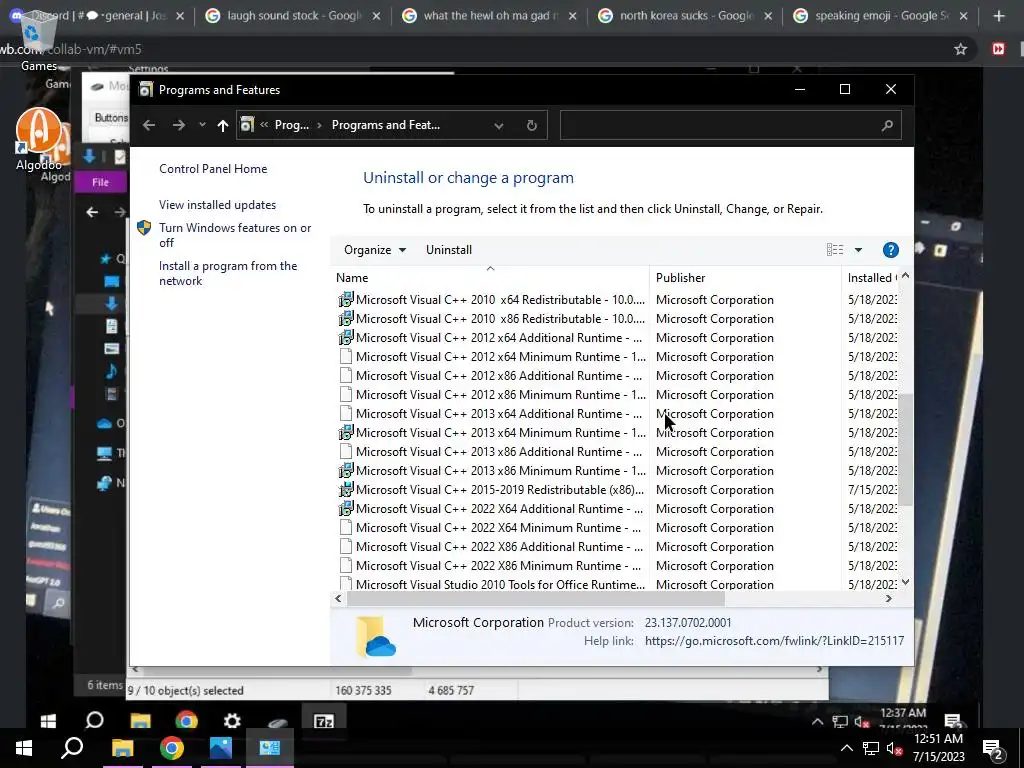Open Turn Windows features on or off
Screen dimensions: 1024x768
235,235
